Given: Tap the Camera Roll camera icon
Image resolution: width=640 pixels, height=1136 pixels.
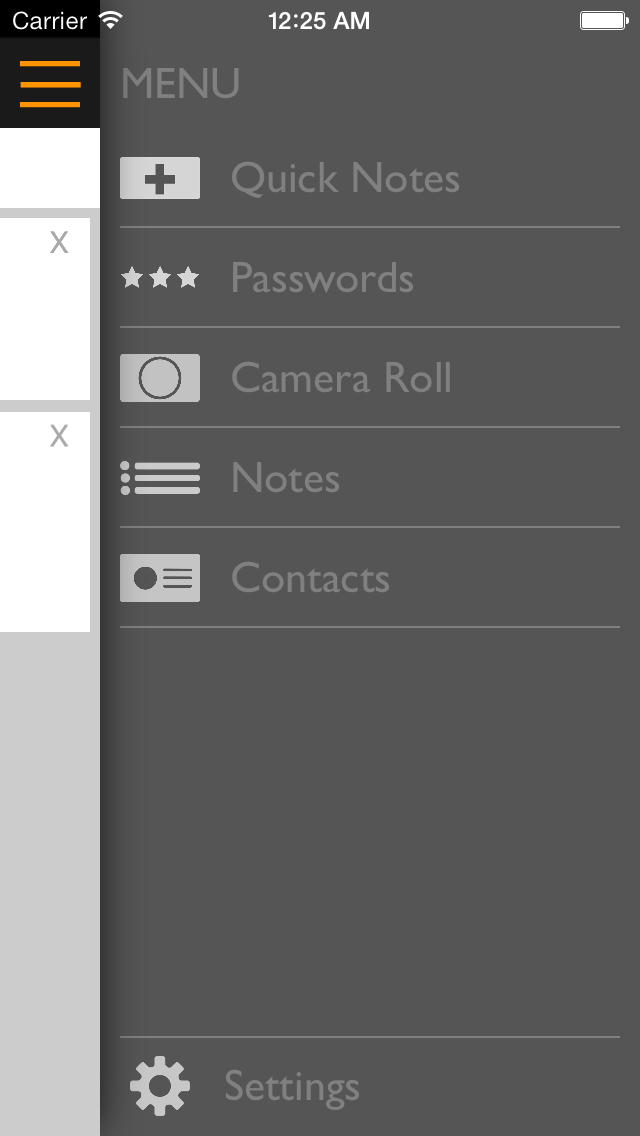Looking at the screenshot, I should pos(160,378).
